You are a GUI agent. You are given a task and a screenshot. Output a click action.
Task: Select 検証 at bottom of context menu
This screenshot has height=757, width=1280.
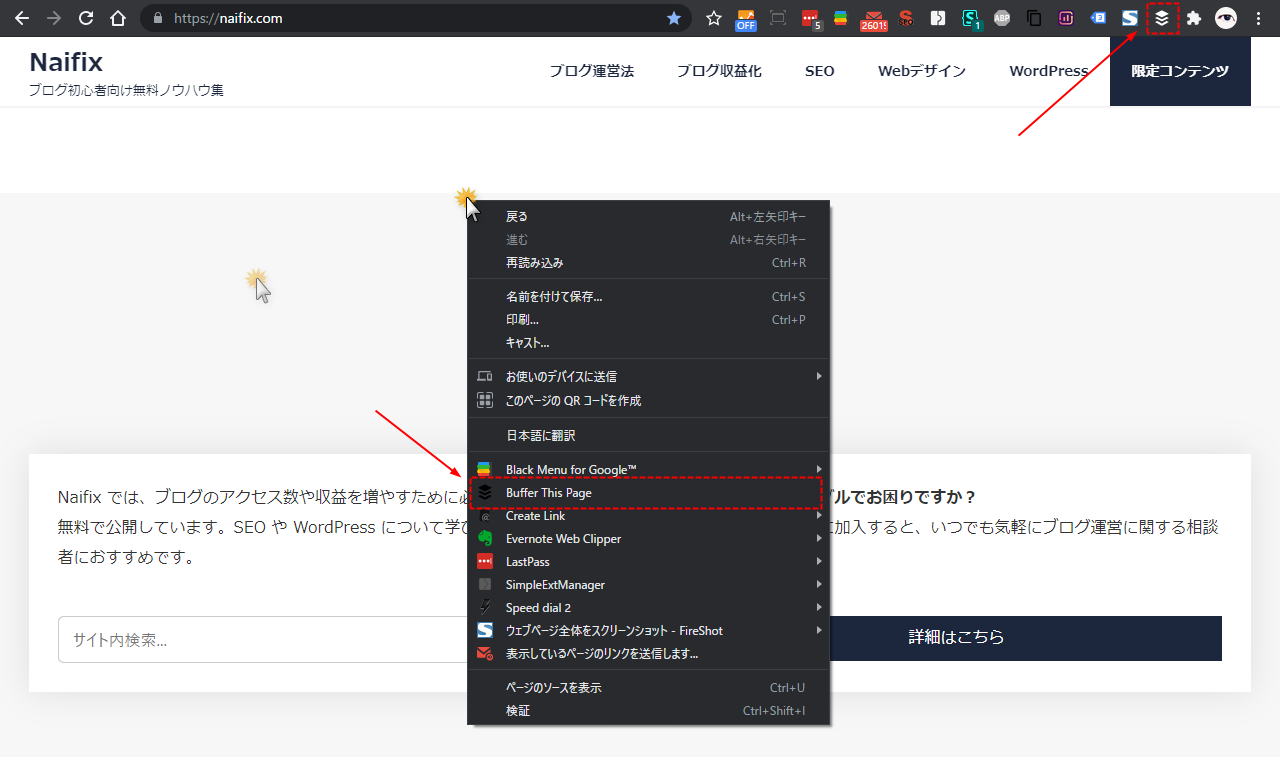pos(649,711)
